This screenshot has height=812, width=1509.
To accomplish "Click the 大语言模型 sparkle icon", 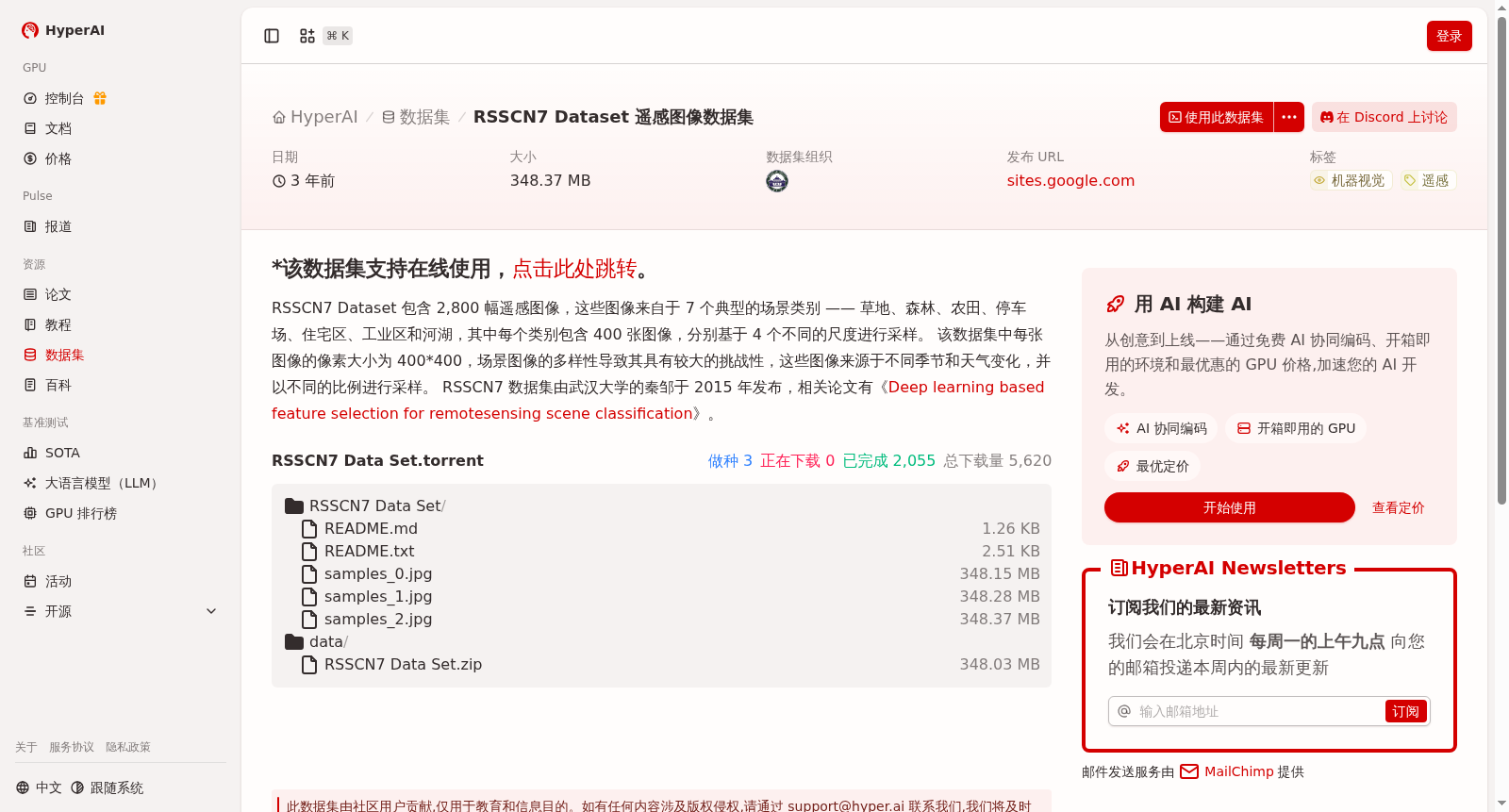I will tap(30, 483).
